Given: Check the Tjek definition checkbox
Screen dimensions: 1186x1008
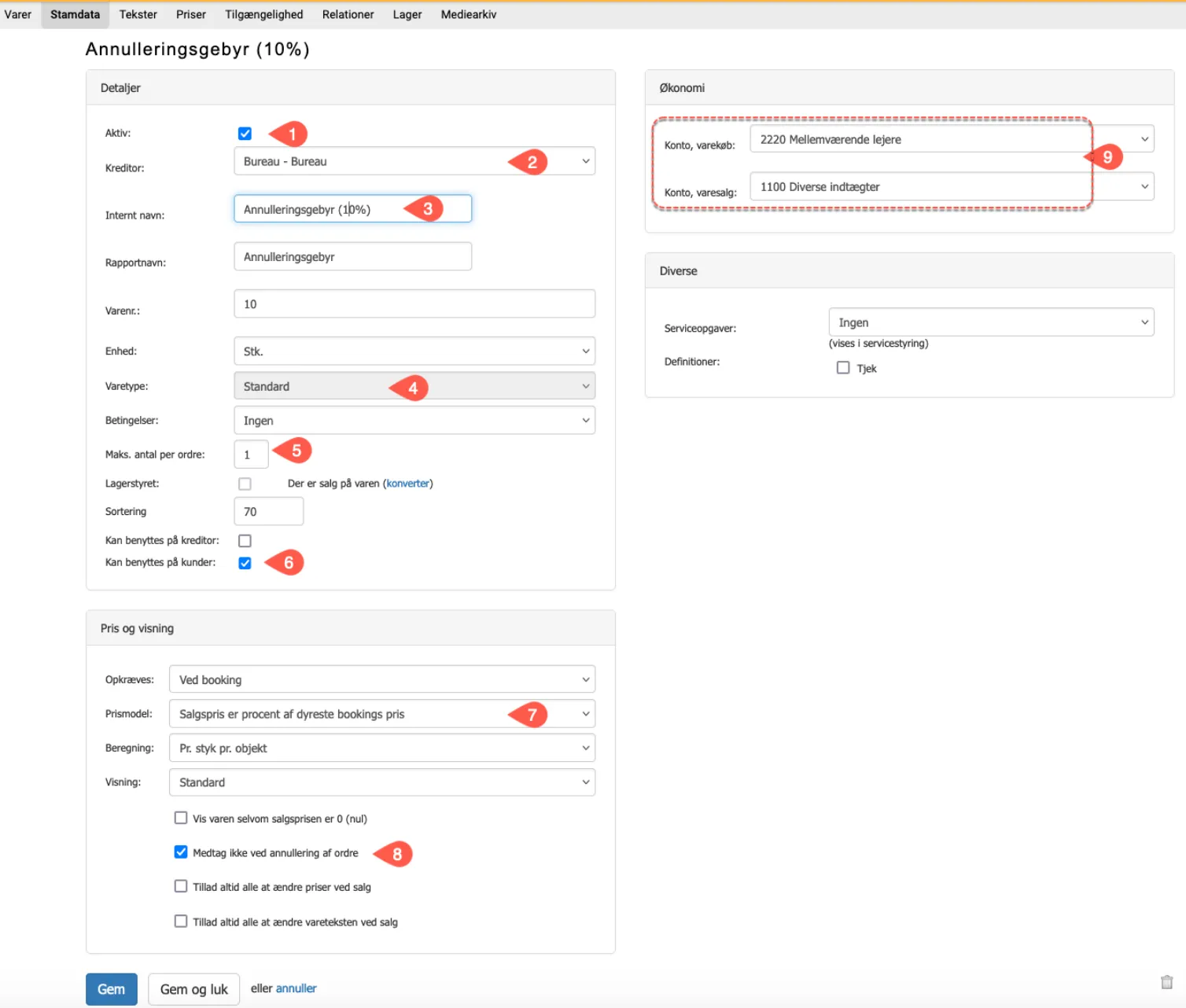Looking at the screenshot, I should [843, 368].
